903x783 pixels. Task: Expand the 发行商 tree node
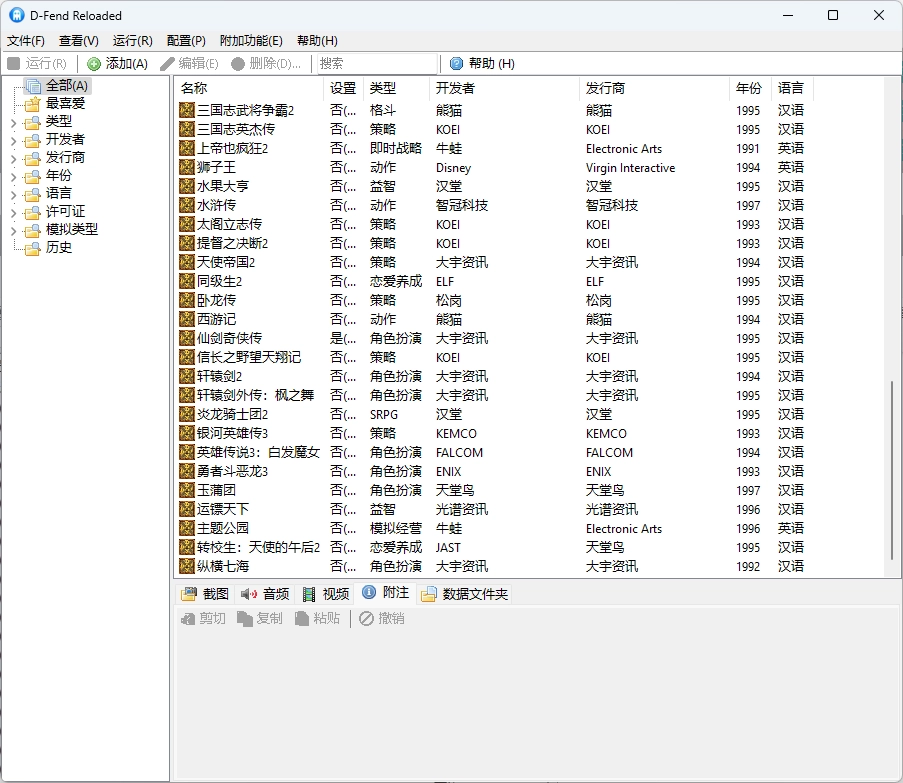[x=13, y=158]
